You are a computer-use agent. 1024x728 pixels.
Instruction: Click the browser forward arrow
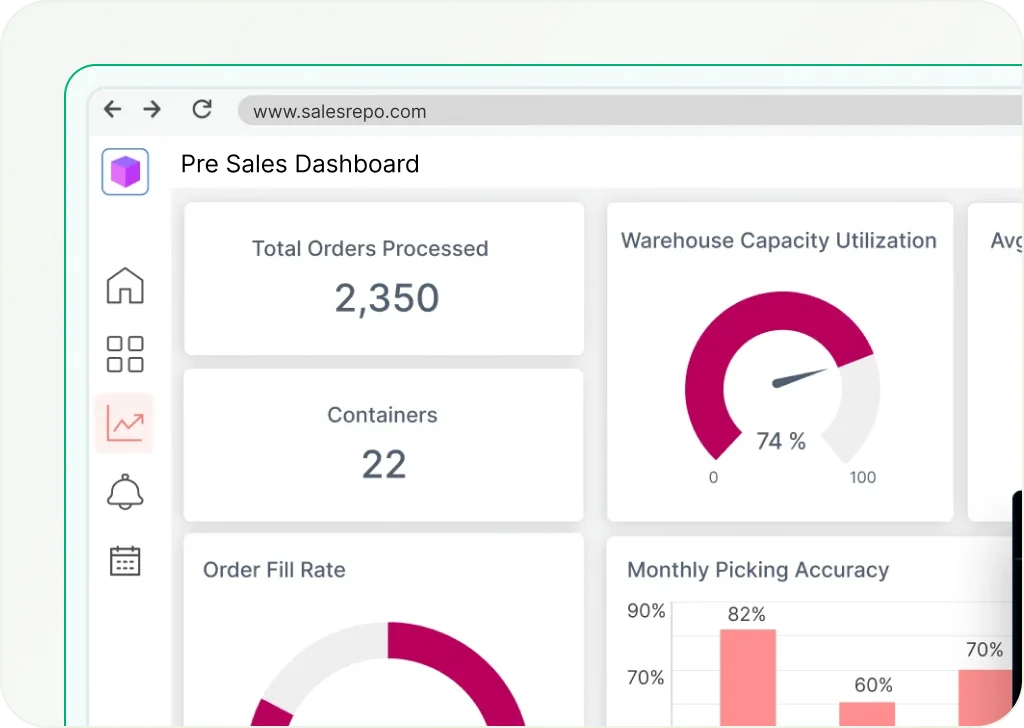pos(152,110)
